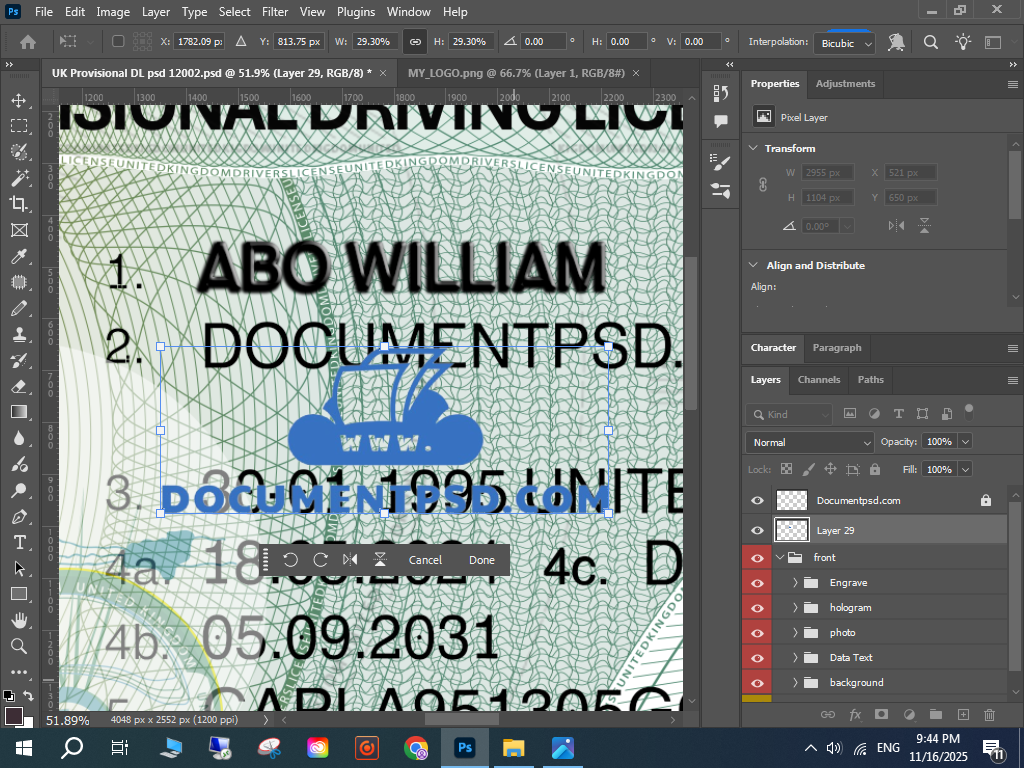Viewport: 1024px width, 768px height.
Task: Click the rotate counterclockwise icon in transform bar
Action: tap(290, 560)
